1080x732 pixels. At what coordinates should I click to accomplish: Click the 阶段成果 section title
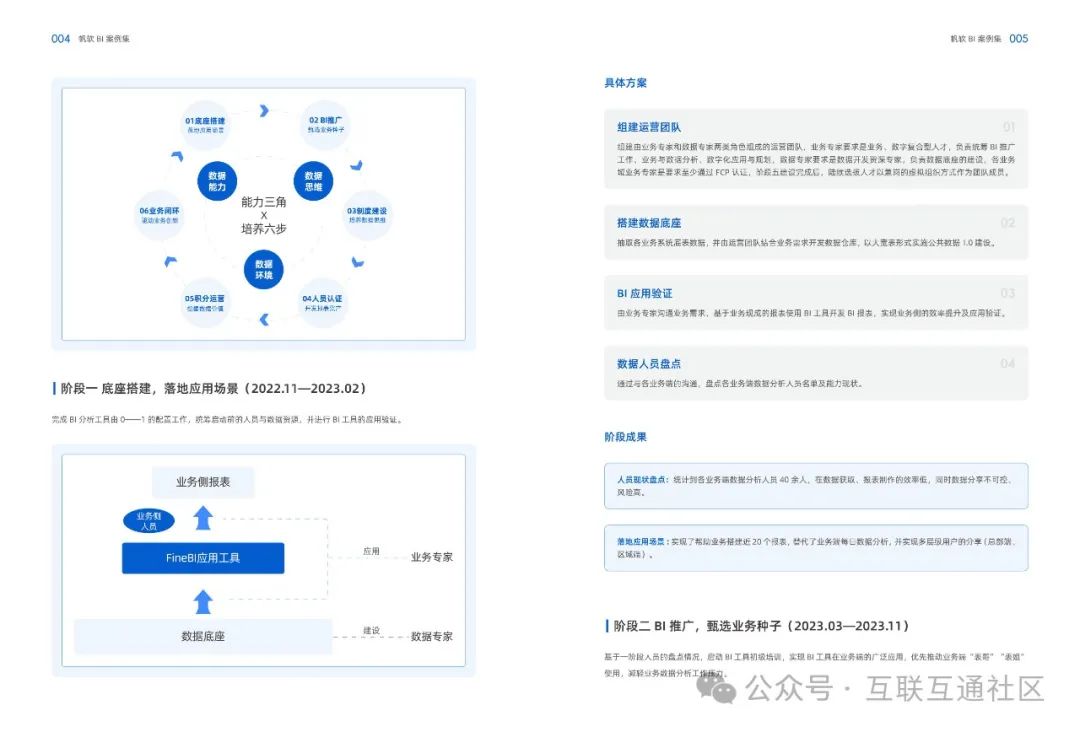(625, 437)
